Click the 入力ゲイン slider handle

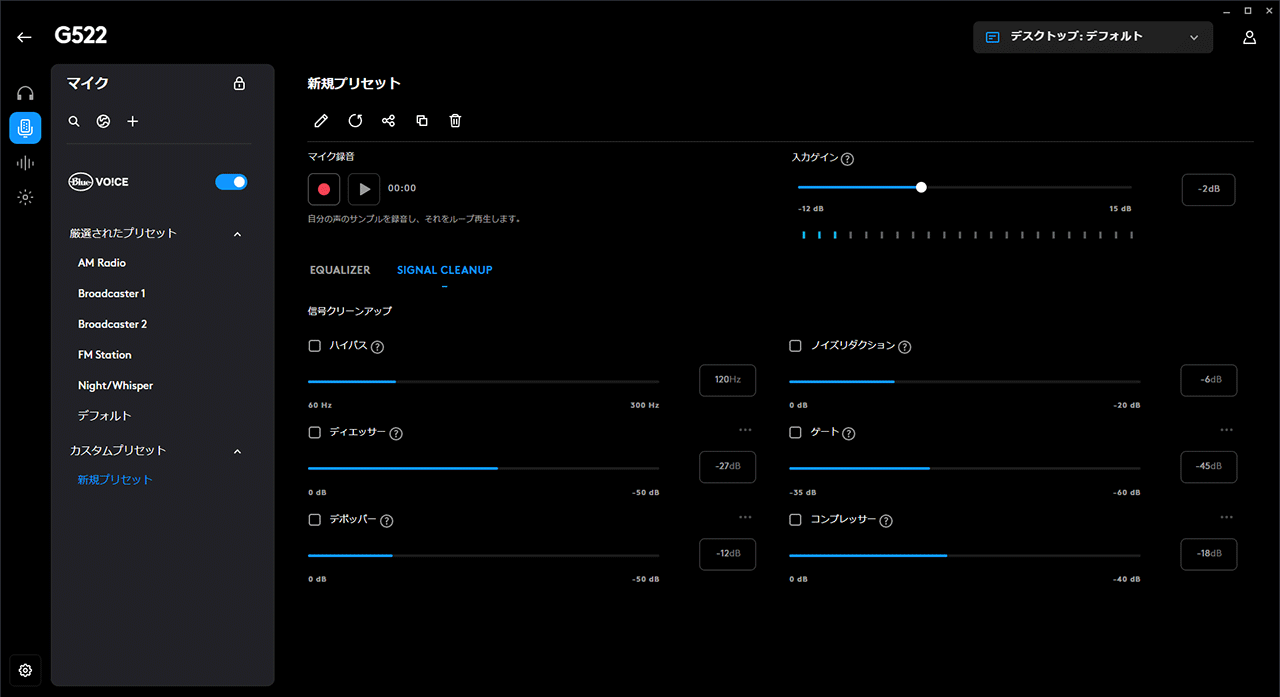(921, 187)
